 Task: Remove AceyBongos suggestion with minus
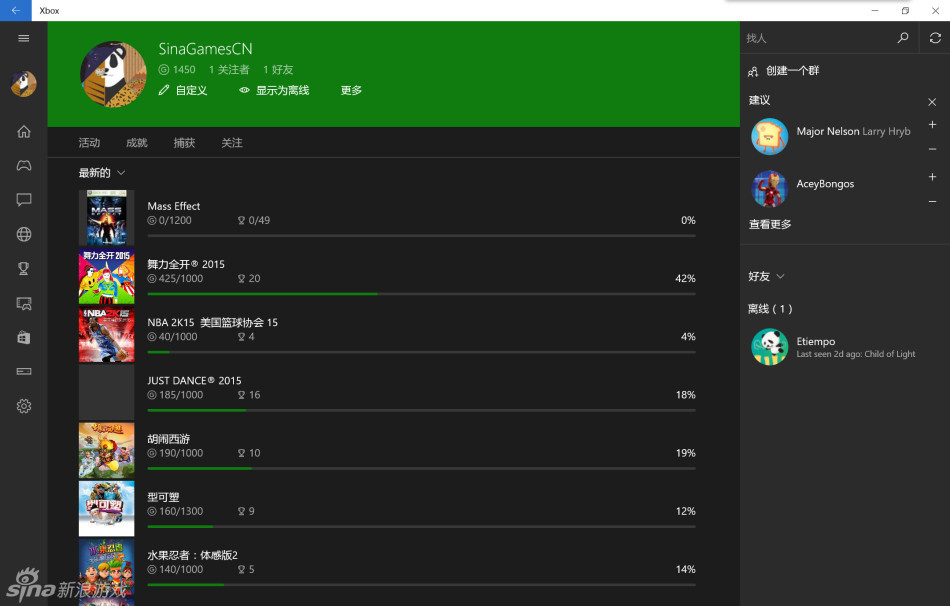click(932, 201)
